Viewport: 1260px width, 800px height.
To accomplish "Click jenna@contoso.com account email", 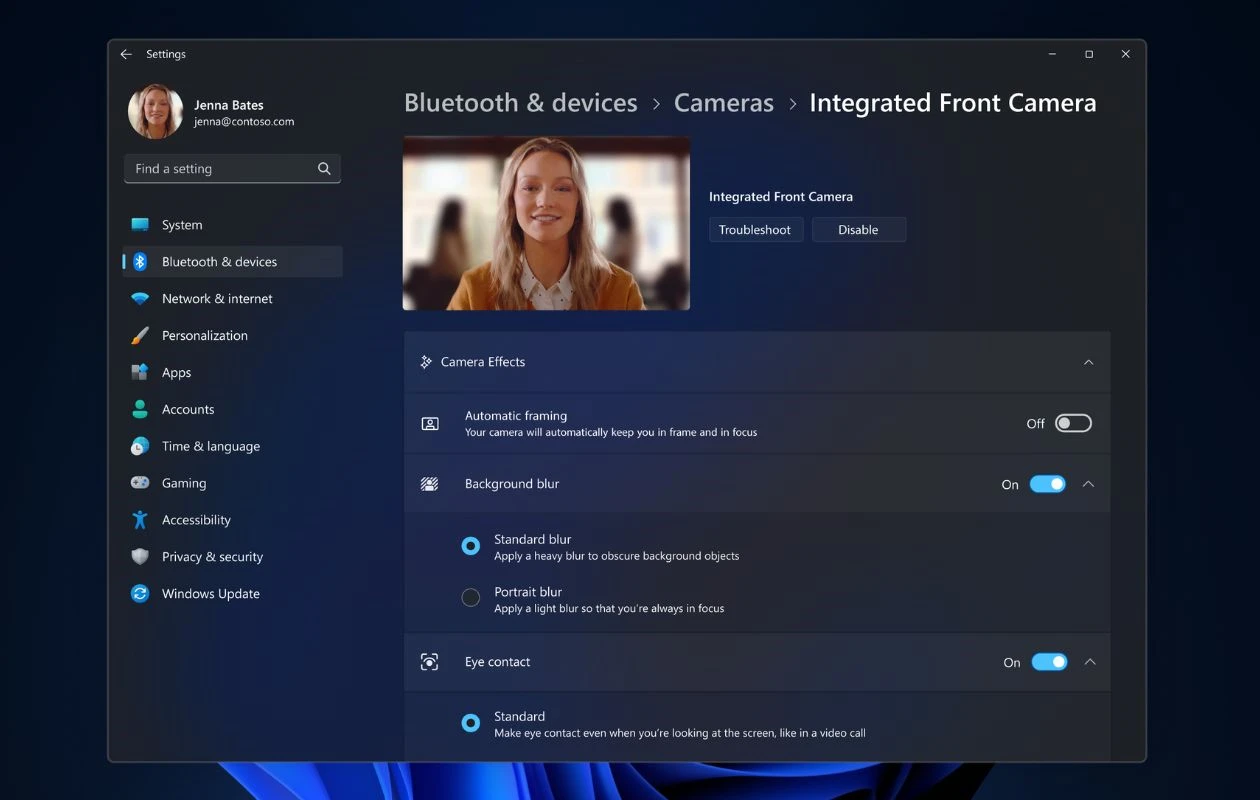I will [x=244, y=122].
